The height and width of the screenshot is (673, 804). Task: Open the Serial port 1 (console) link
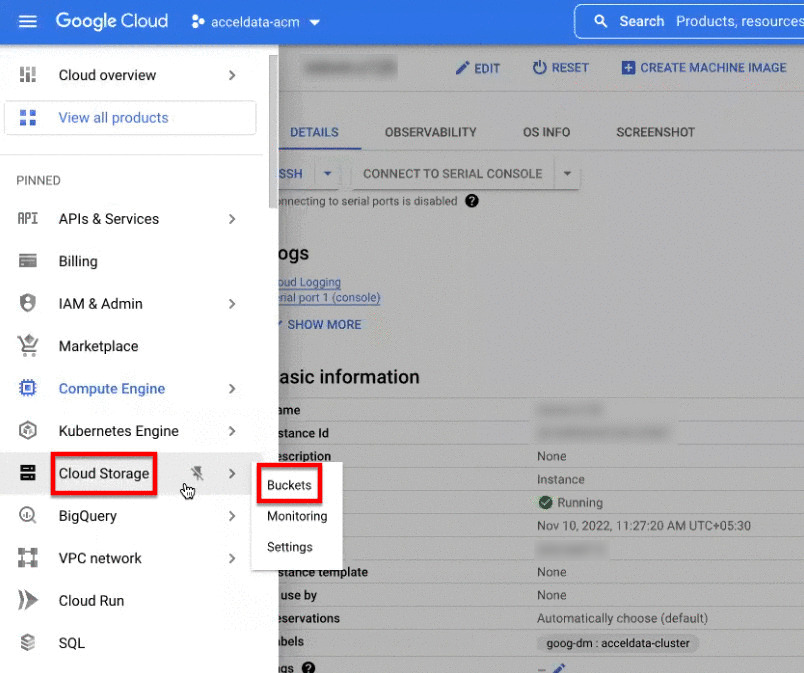(x=330, y=298)
